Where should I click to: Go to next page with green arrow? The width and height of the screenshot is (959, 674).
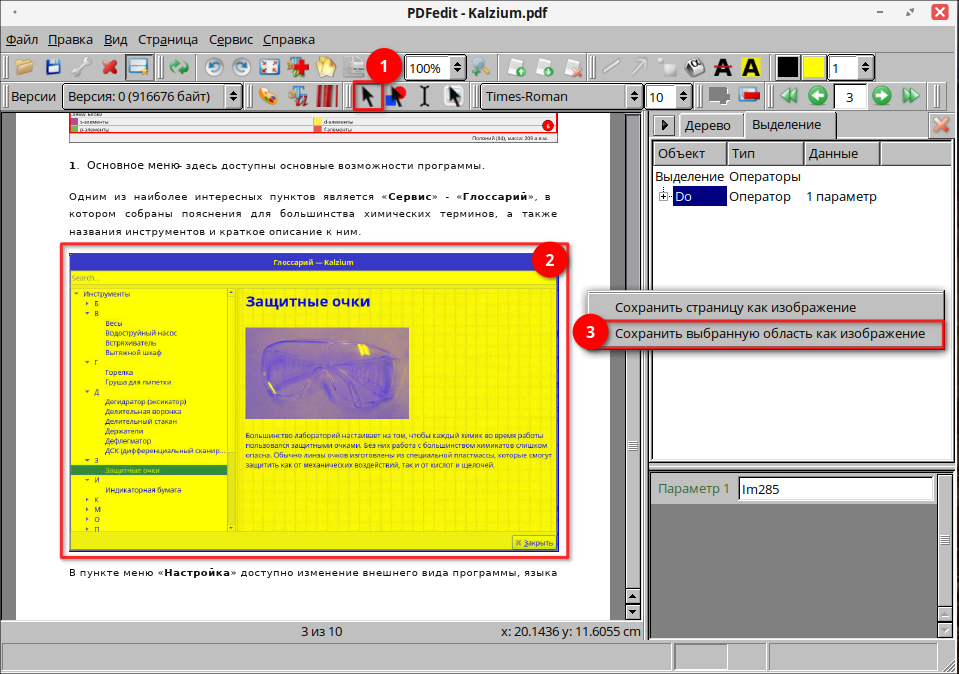pyautogui.click(x=881, y=96)
